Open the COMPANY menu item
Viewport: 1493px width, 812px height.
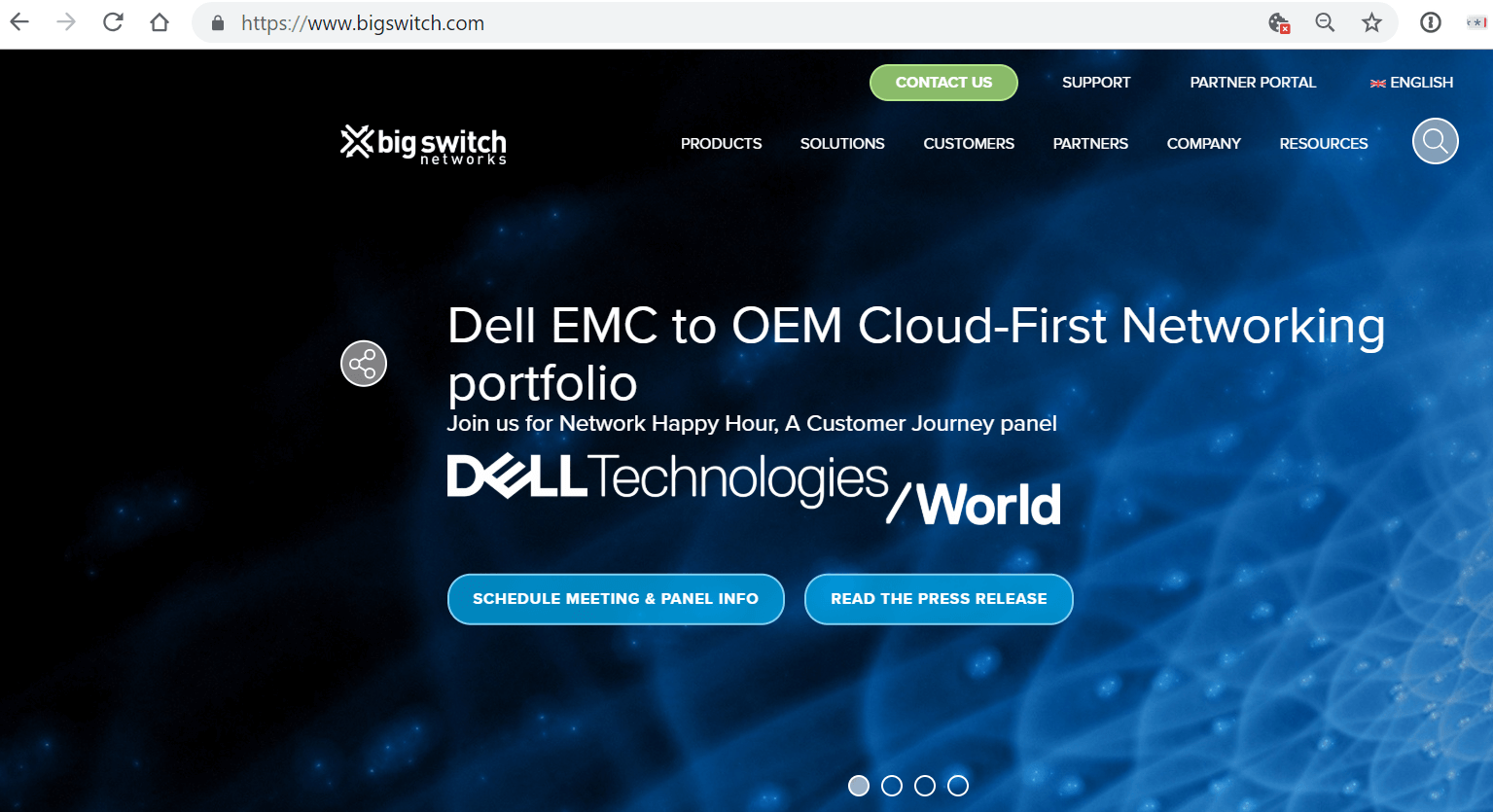(x=1203, y=143)
